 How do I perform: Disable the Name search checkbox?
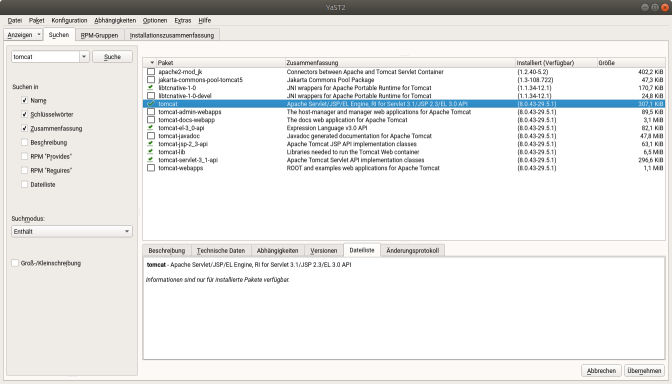point(24,100)
